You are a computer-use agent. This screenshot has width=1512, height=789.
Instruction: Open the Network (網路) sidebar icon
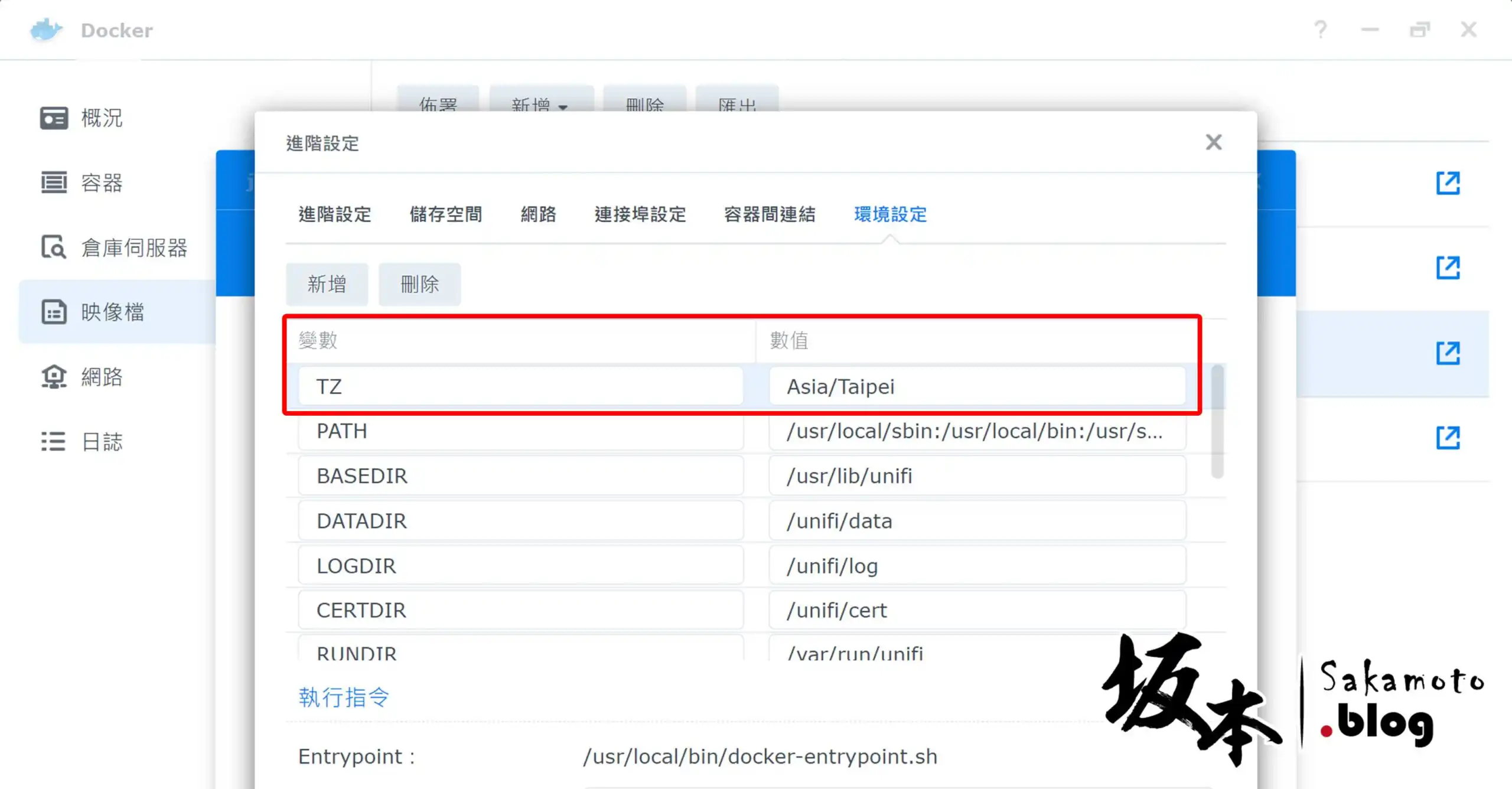[54, 377]
